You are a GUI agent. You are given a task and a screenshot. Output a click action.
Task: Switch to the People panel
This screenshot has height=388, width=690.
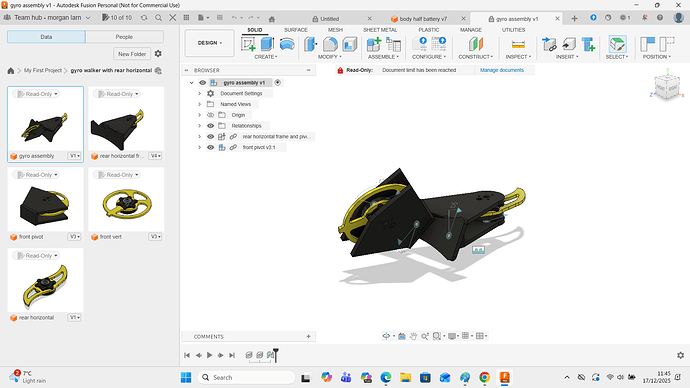[125, 37]
